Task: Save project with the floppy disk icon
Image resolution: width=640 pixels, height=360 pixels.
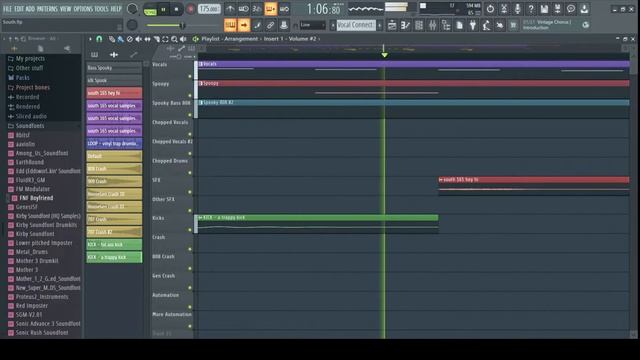Action: pos(544,9)
